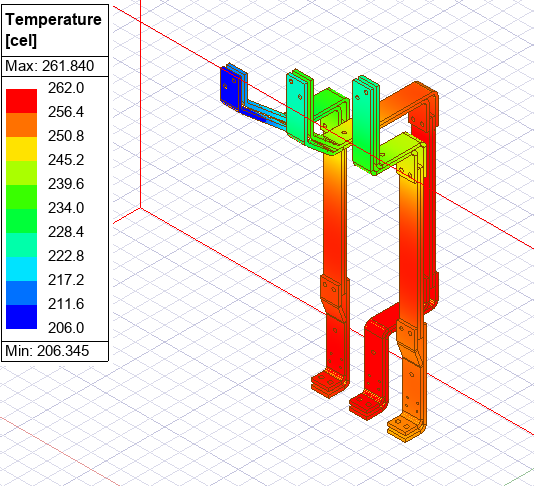Viewport: 534px width, 486px height.
Task: Click the 239.6 legend scale label
Action: [66, 184]
